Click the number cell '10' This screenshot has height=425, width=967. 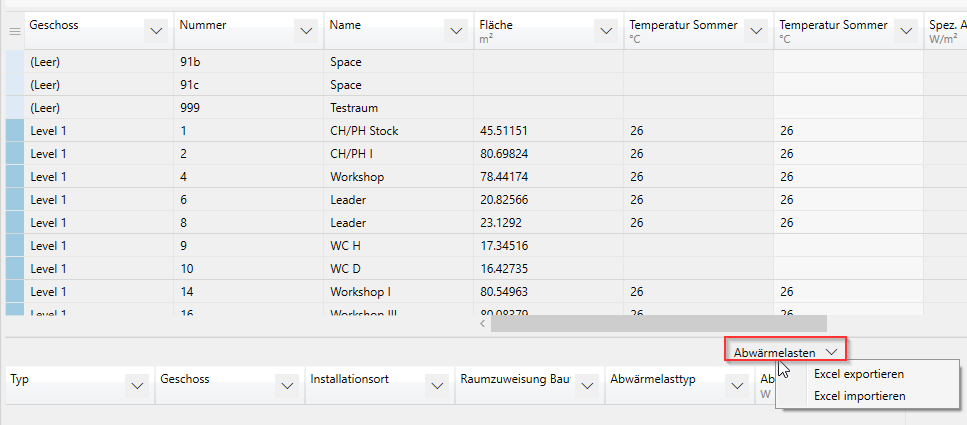click(249, 269)
